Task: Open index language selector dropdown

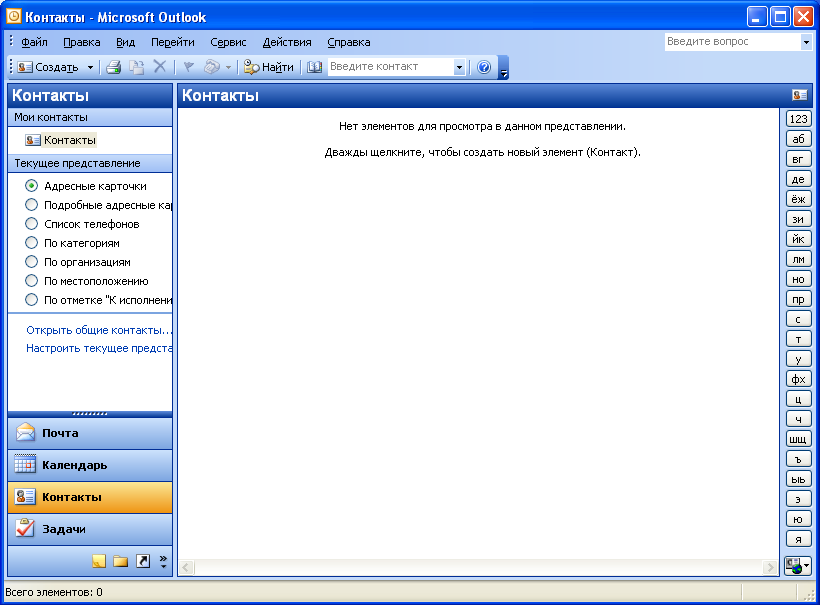Action: 798,565
